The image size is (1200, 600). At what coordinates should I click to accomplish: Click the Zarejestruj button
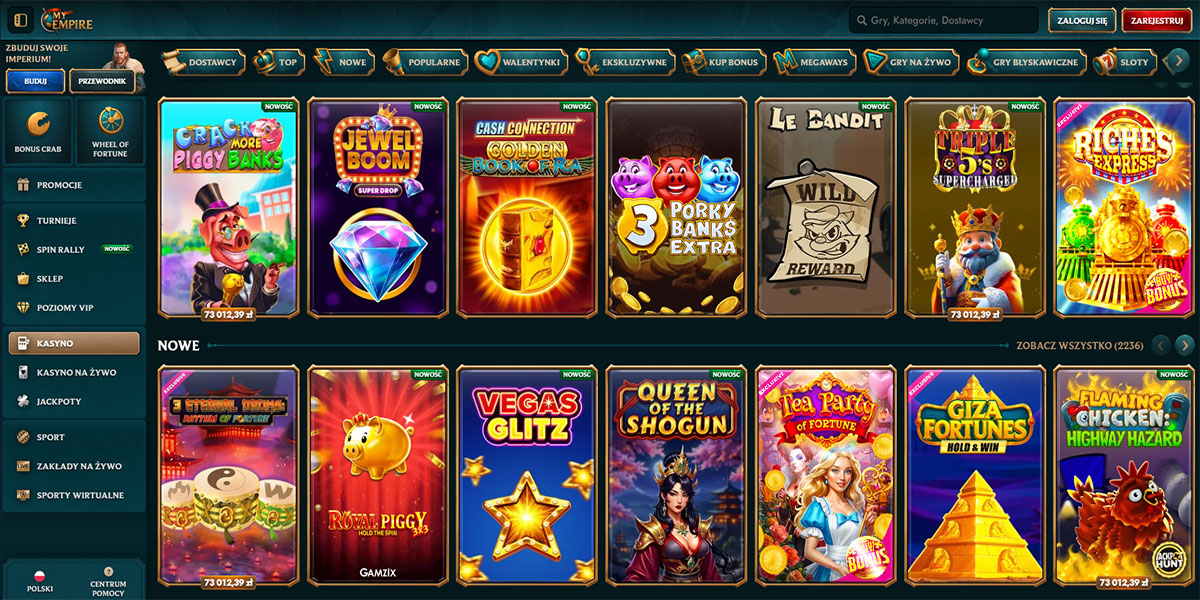click(1157, 20)
